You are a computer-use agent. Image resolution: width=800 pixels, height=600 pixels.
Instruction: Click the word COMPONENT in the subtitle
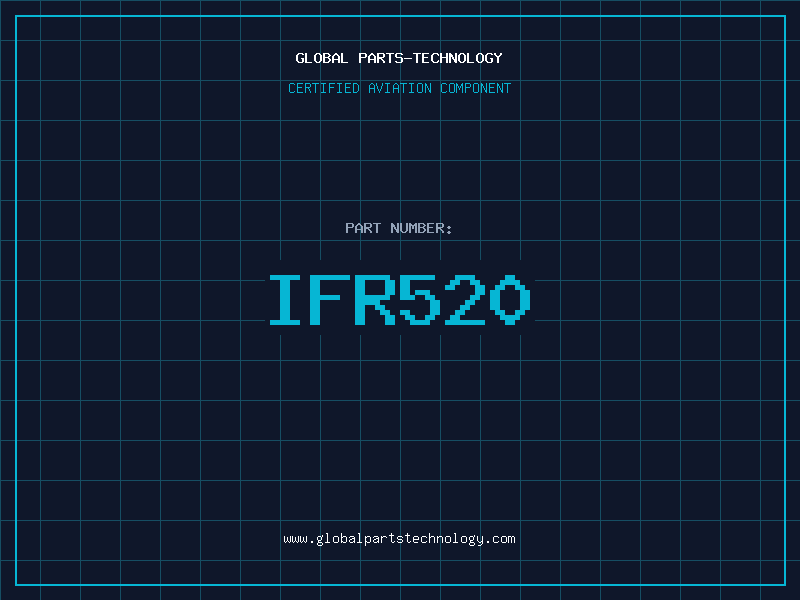tap(476, 88)
